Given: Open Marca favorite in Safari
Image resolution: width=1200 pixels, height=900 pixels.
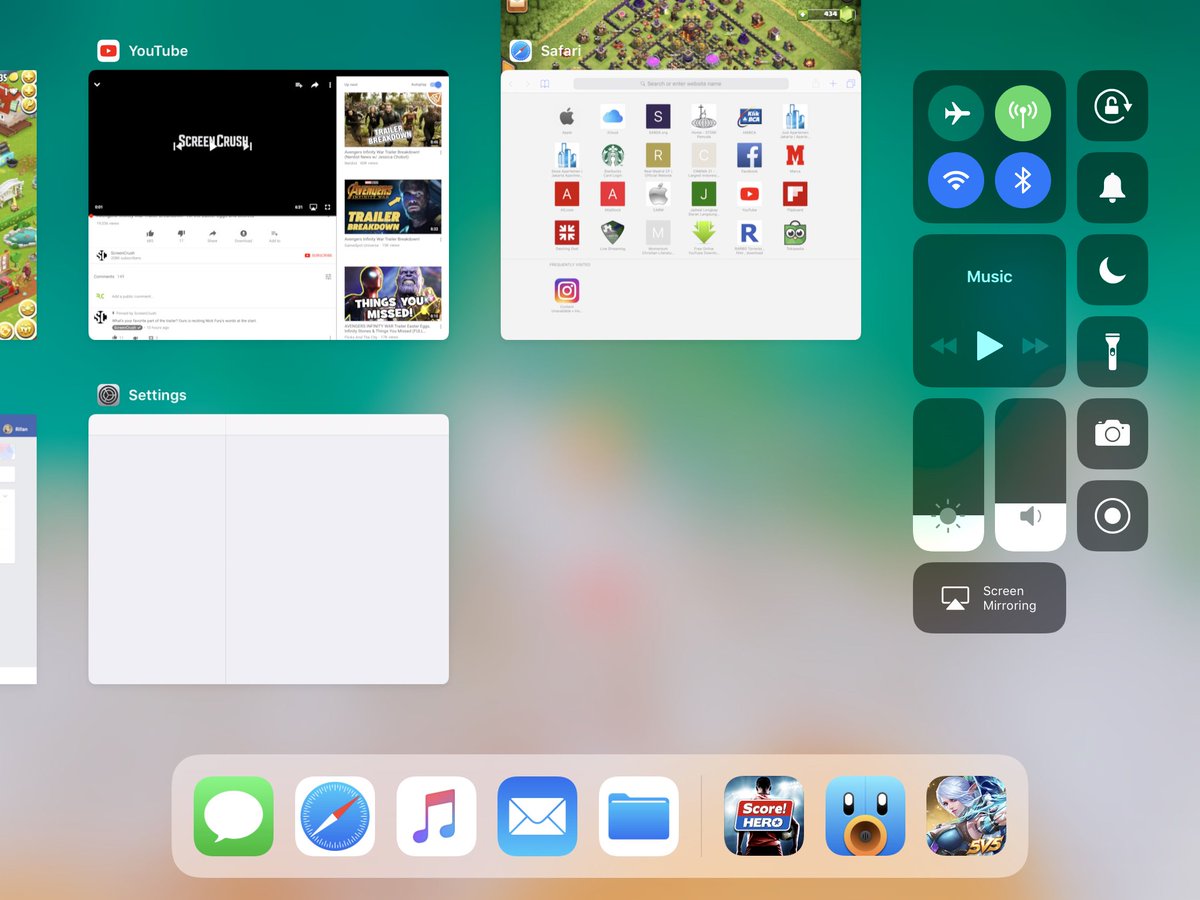Looking at the screenshot, I should coord(795,155).
